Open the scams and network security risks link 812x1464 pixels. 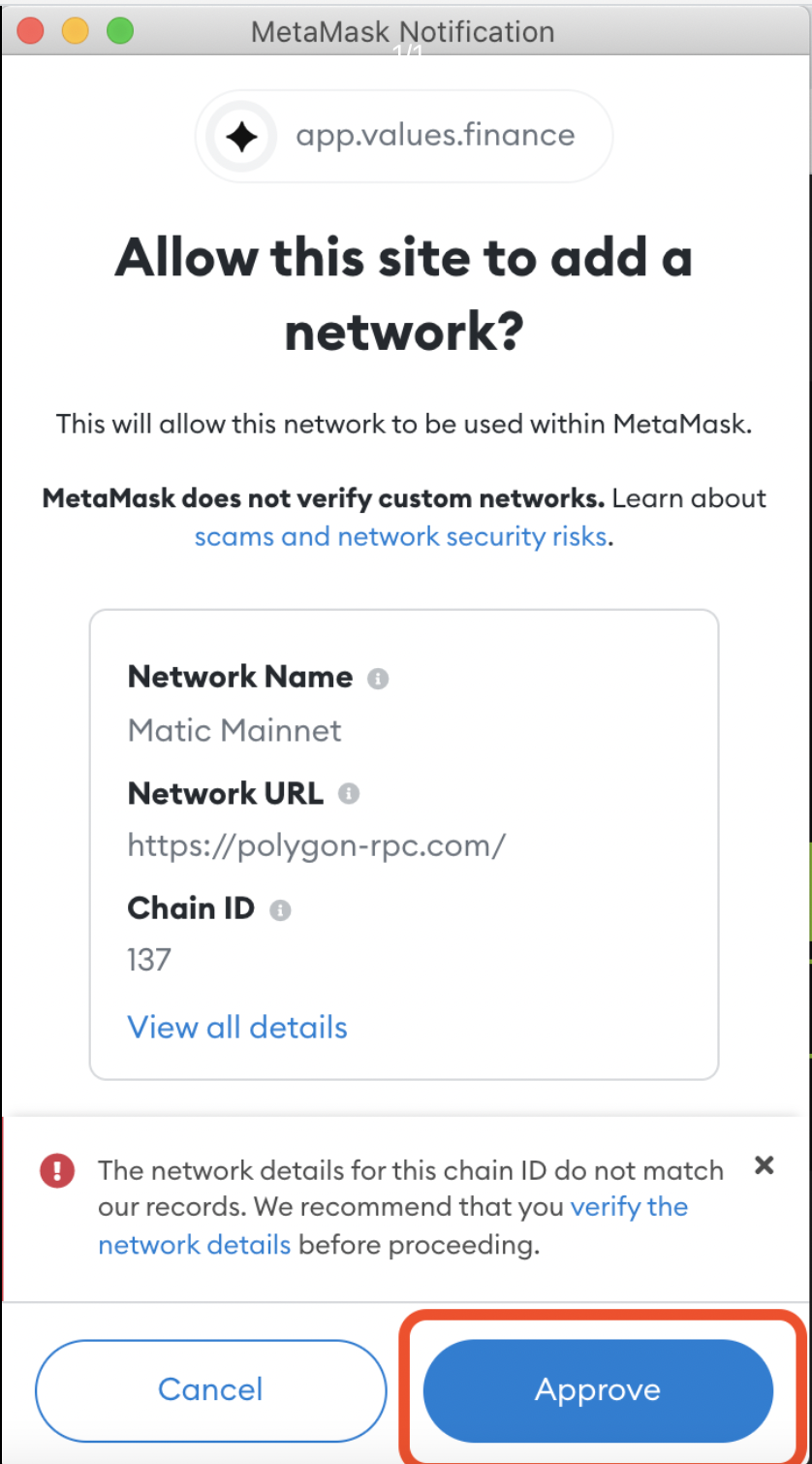(x=401, y=536)
